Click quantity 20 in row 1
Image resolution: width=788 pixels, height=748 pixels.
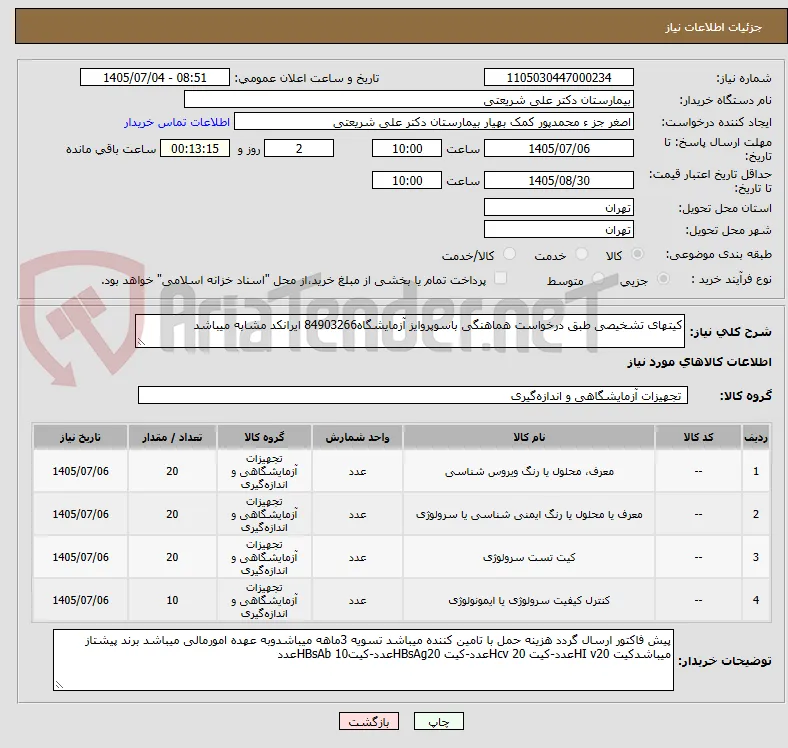point(172,472)
